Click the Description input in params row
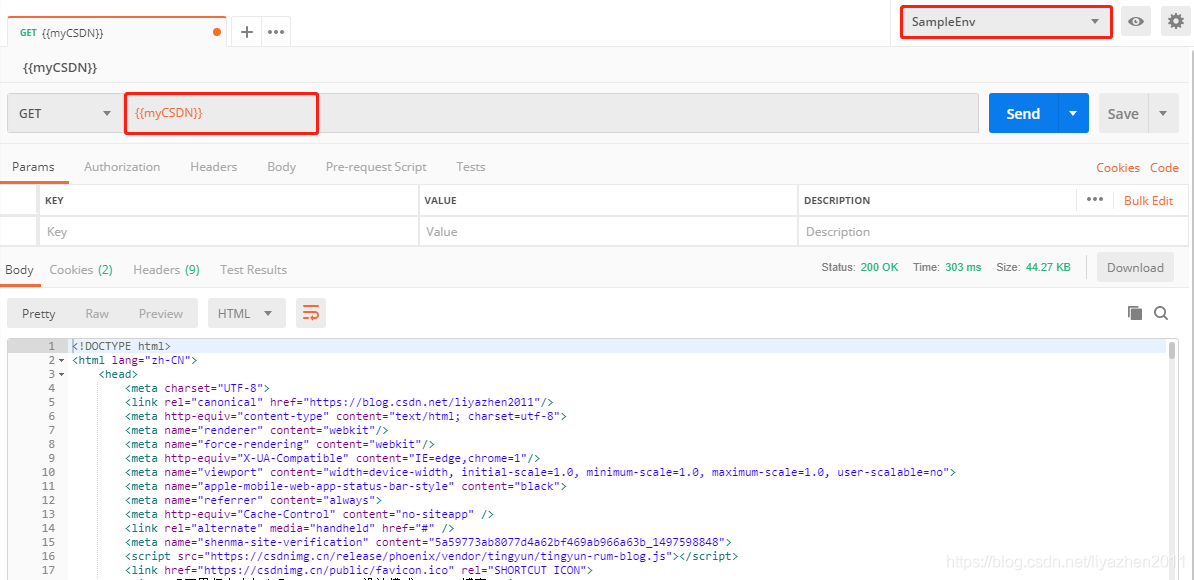Screen dimensions: 1194x580 click(x=993, y=231)
